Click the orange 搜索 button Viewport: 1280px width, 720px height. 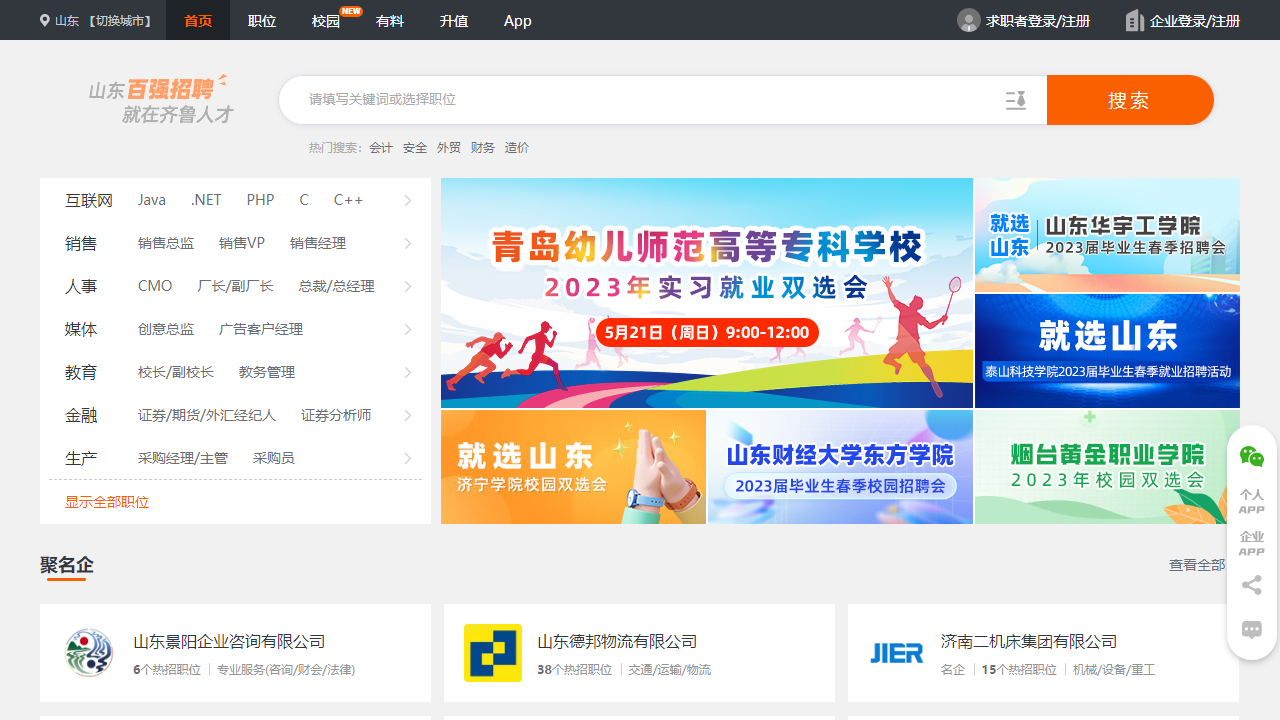(x=1130, y=100)
